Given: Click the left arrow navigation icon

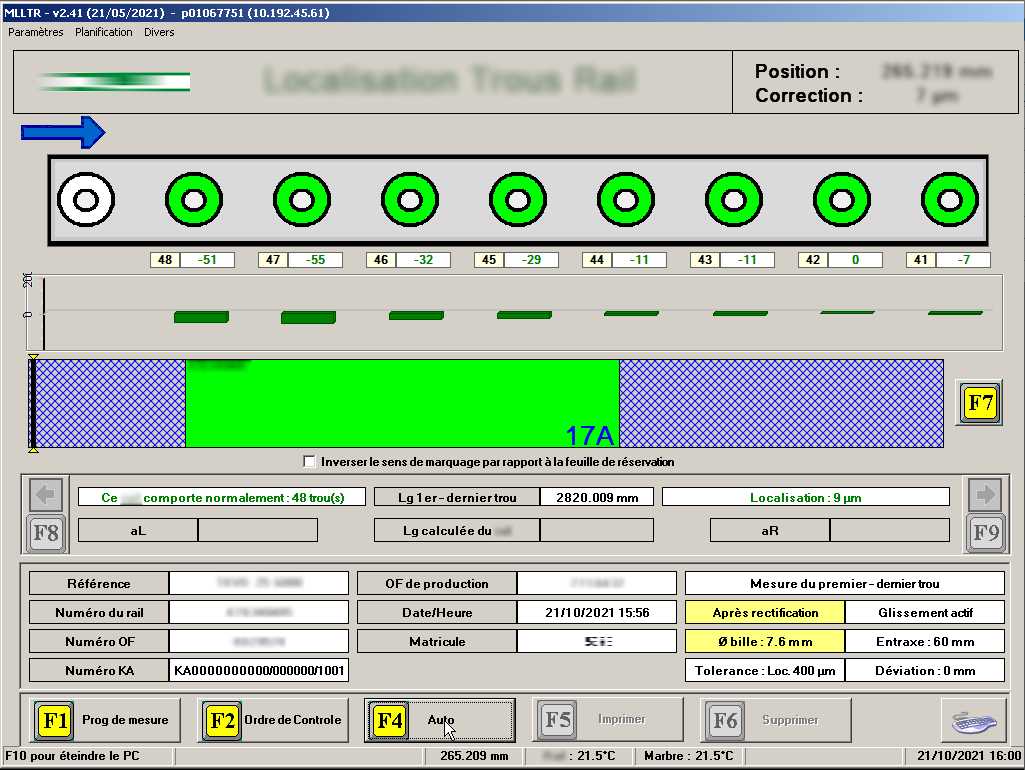Looking at the screenshot, I should pos(48,495).
